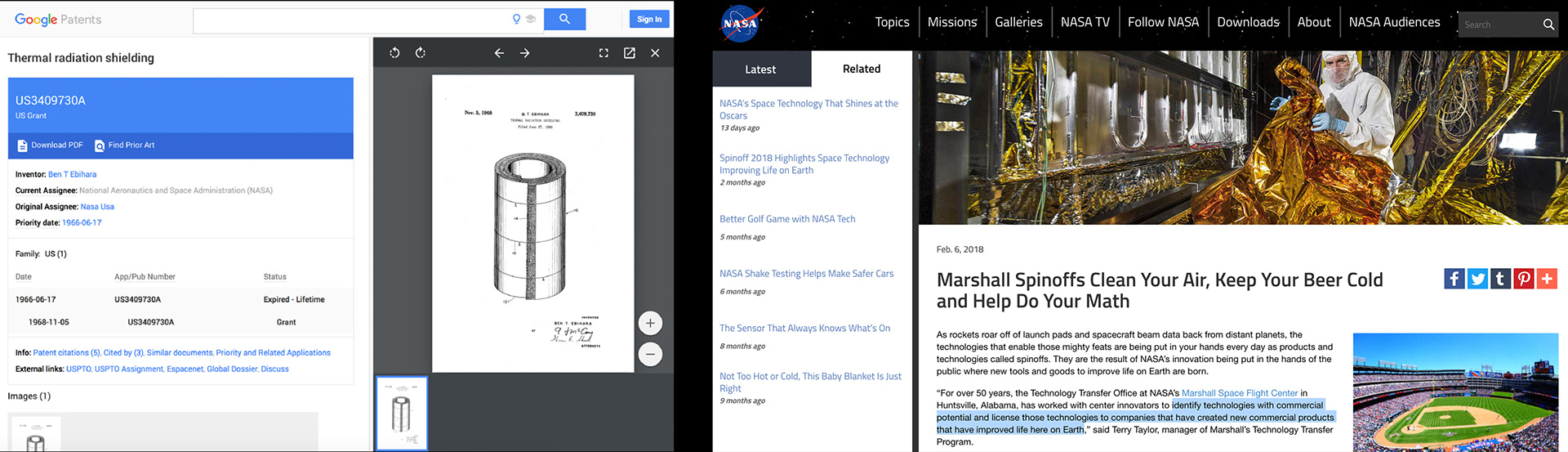Go to next patent image arrow
Viewport: 1568px width, 452px height.
525,53
